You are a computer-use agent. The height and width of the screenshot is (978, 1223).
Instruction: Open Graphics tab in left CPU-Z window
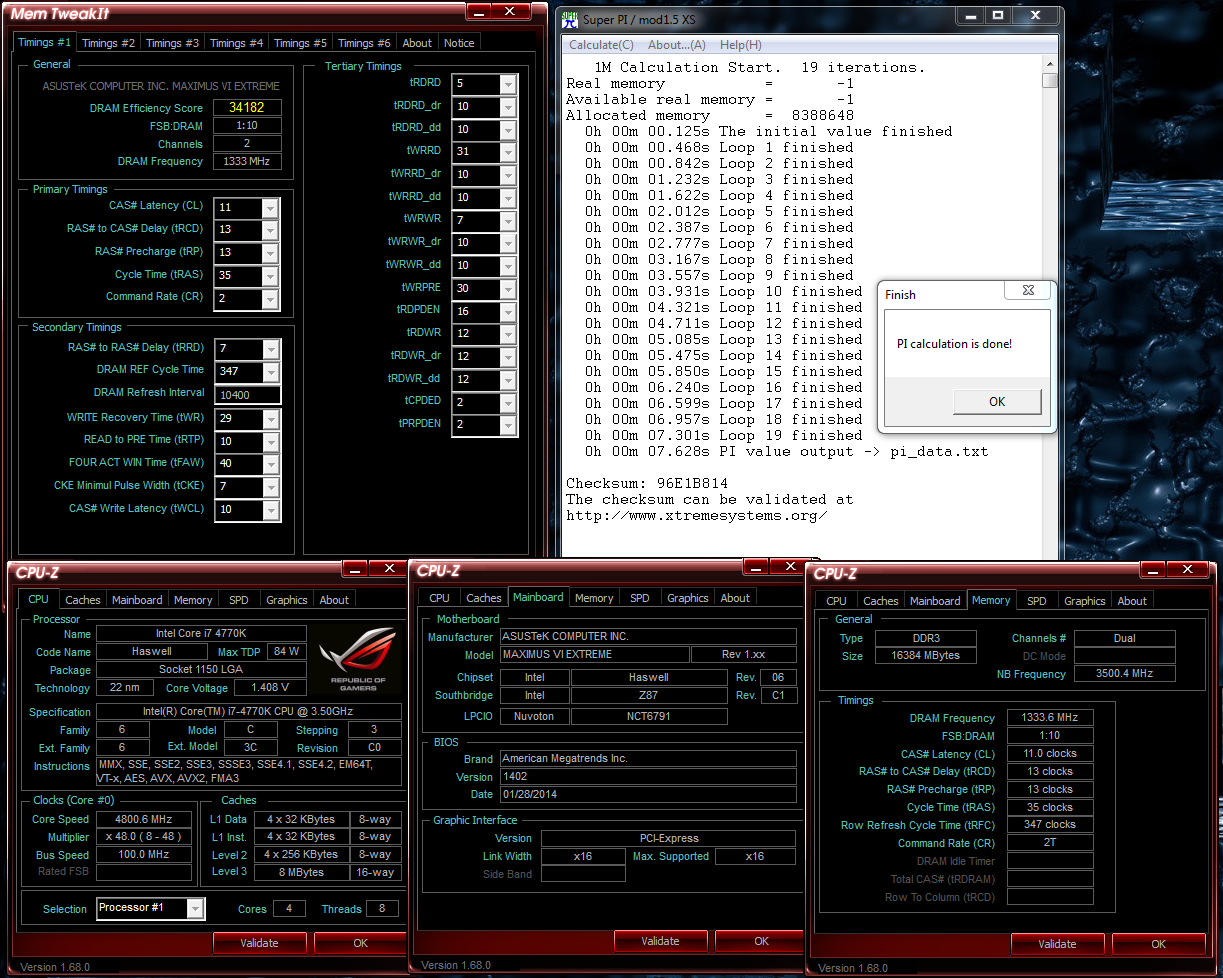pos(287,600)
